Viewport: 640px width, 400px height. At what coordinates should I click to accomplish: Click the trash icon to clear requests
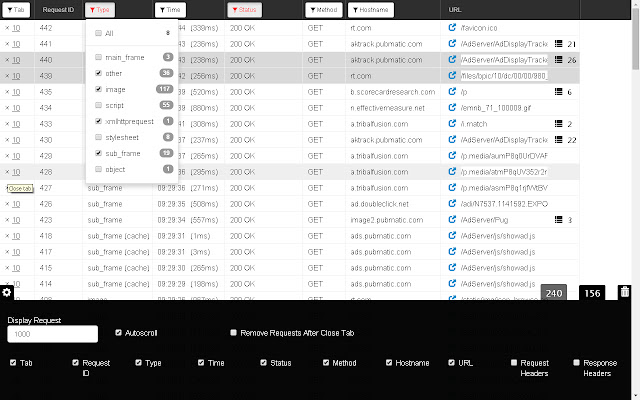(x=624, y=292)
